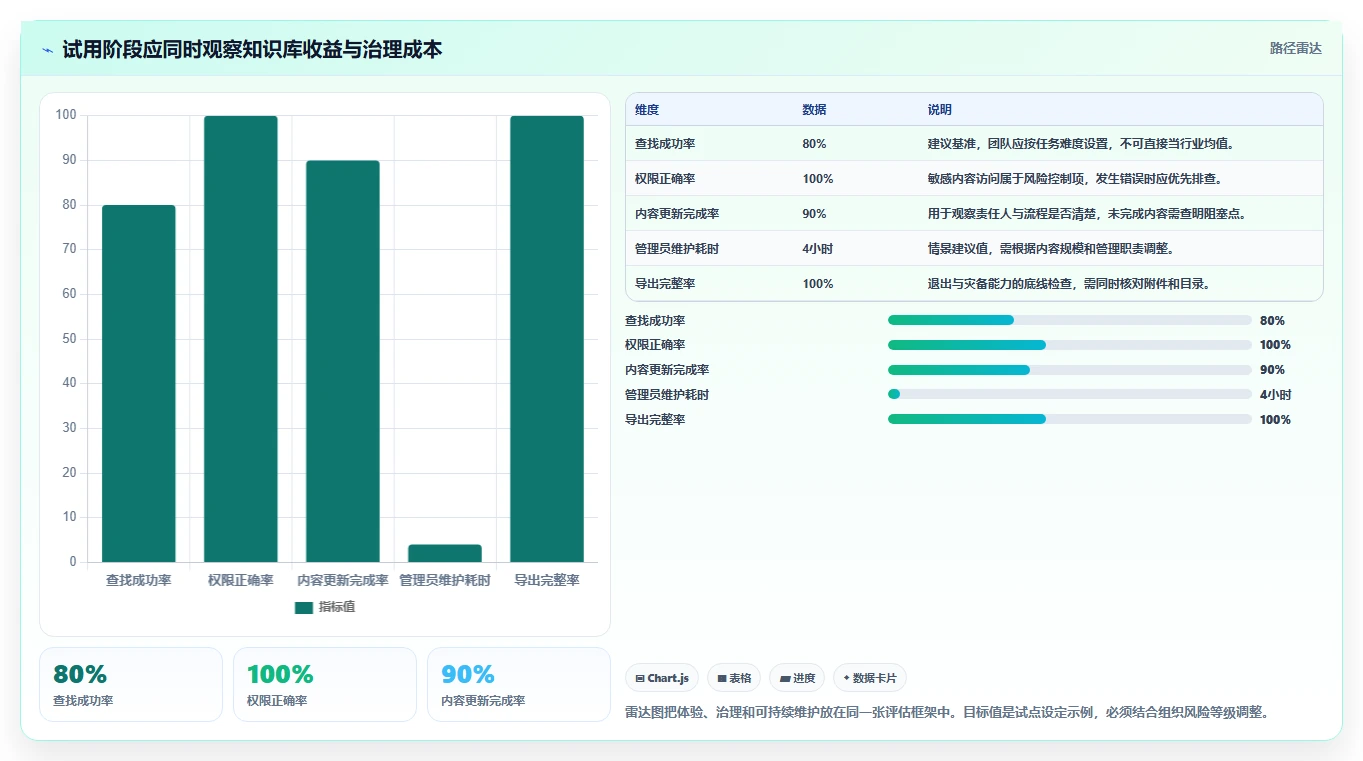Click the short 管理员维护耗时 chart bar
1363x761 pixels.
(x=445, y=553)
